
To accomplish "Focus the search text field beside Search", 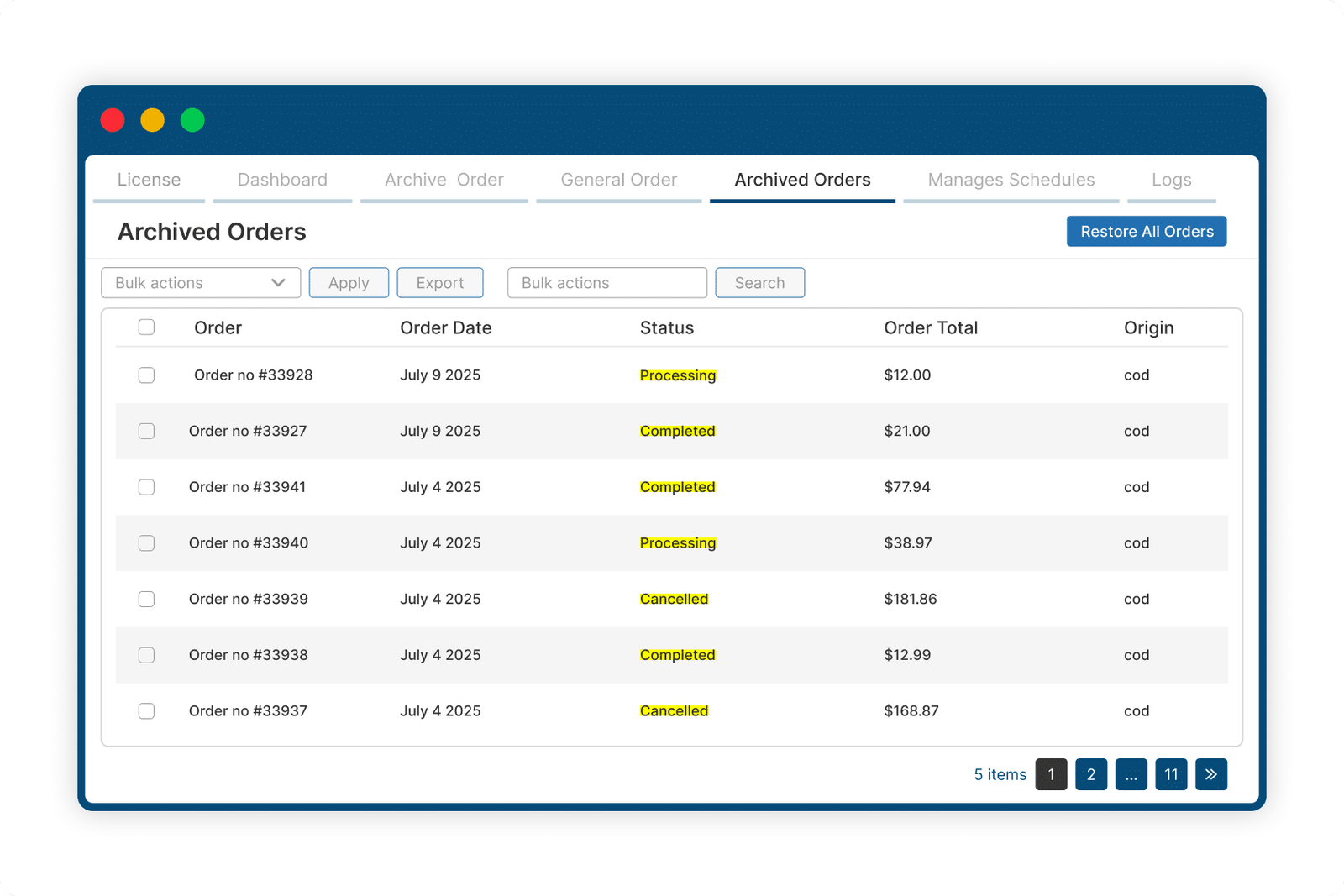I will [x=607, y=283].
